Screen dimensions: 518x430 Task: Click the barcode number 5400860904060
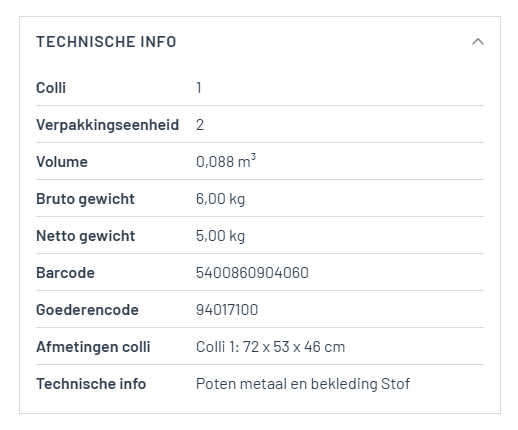point(252,273)
